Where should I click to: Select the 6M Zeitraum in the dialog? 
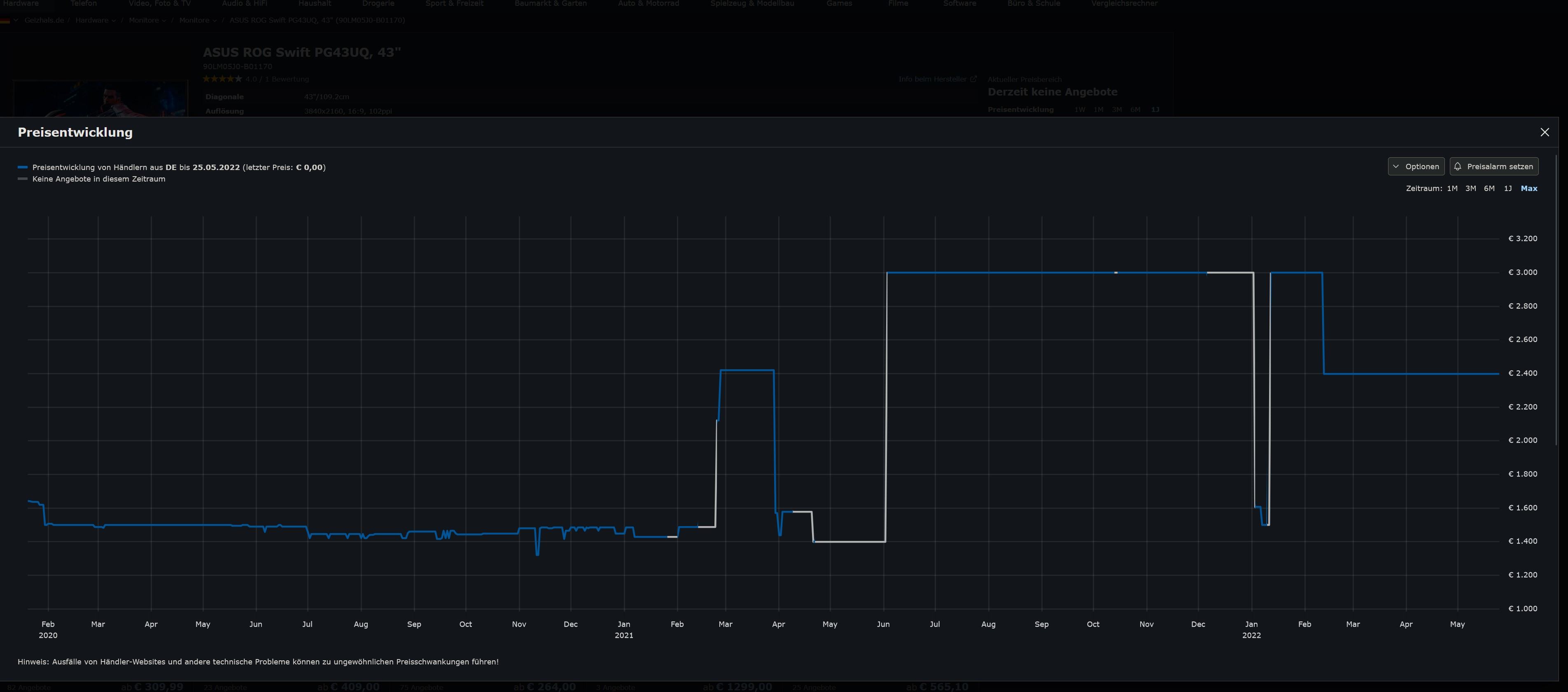1489,189
